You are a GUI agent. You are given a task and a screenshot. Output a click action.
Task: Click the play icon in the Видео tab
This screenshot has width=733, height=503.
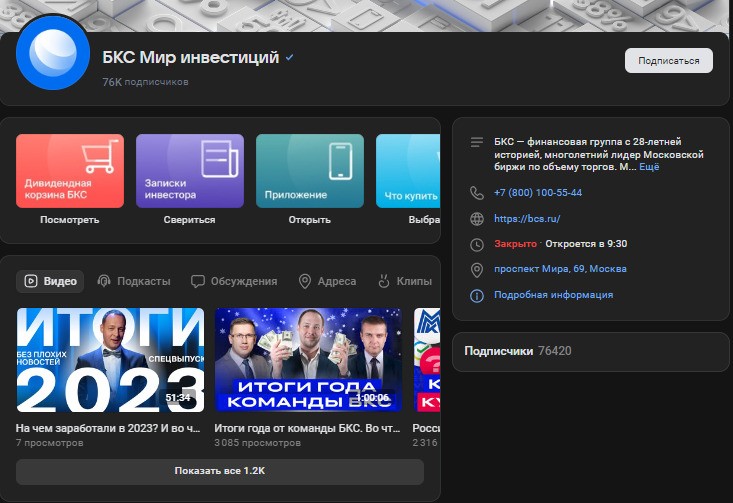(31, 281)
